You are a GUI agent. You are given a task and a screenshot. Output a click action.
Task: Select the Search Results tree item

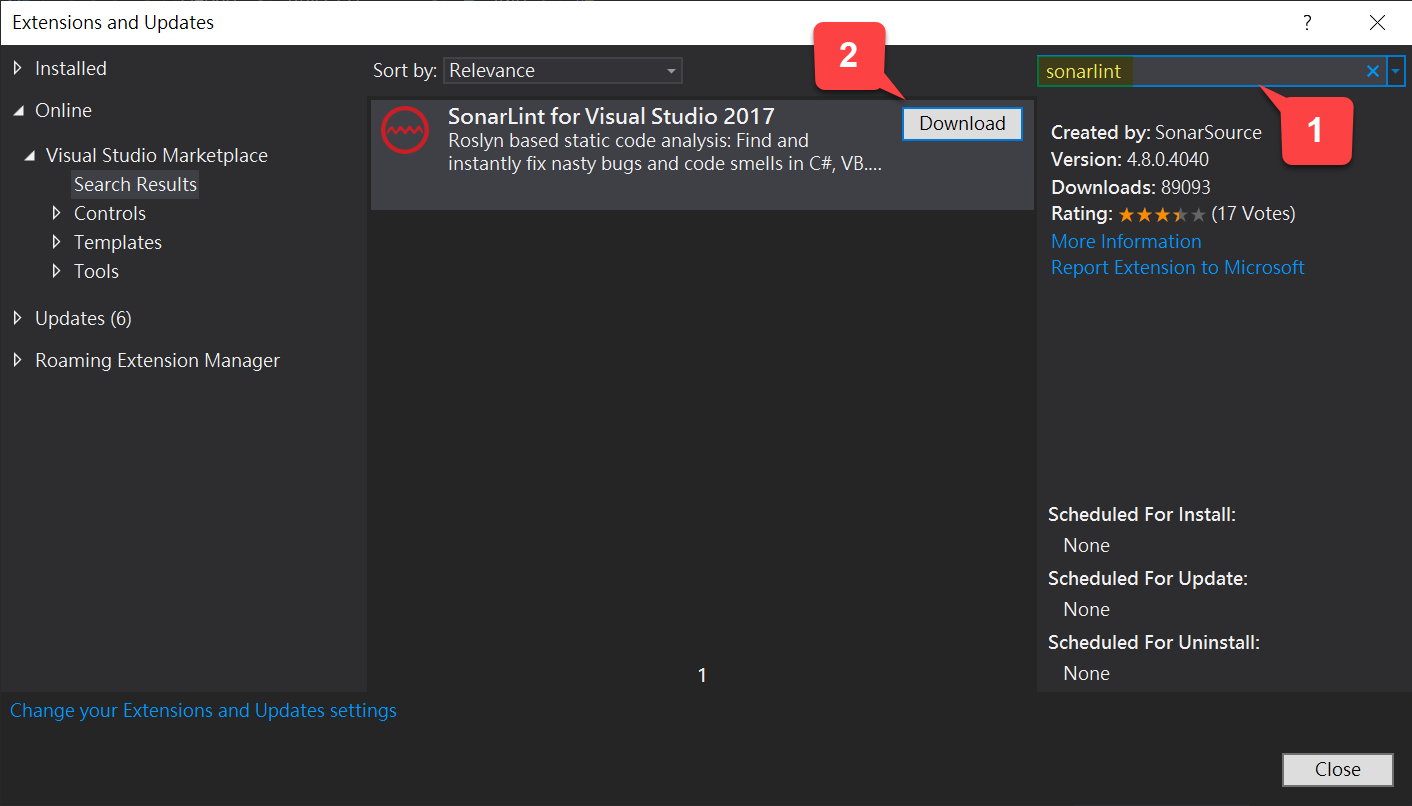click(134, 184)
